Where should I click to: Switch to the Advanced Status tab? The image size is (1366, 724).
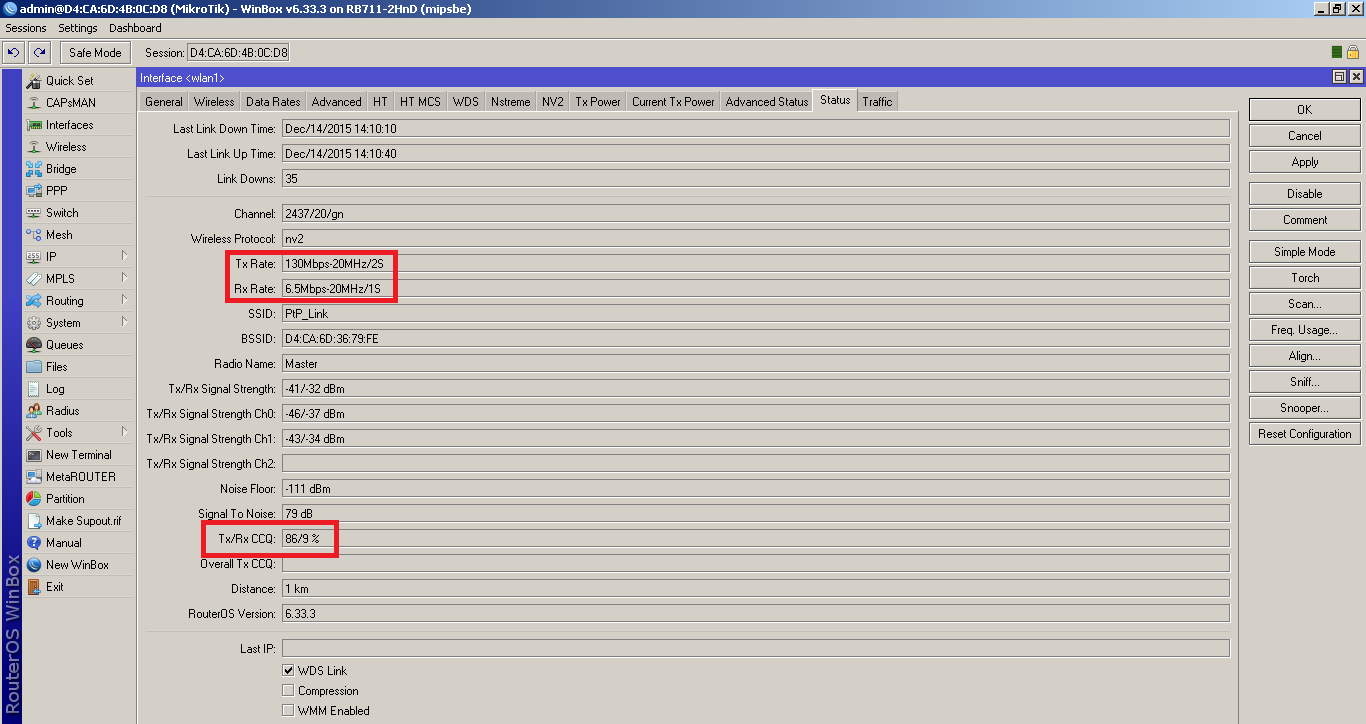[x=767, y=102]
